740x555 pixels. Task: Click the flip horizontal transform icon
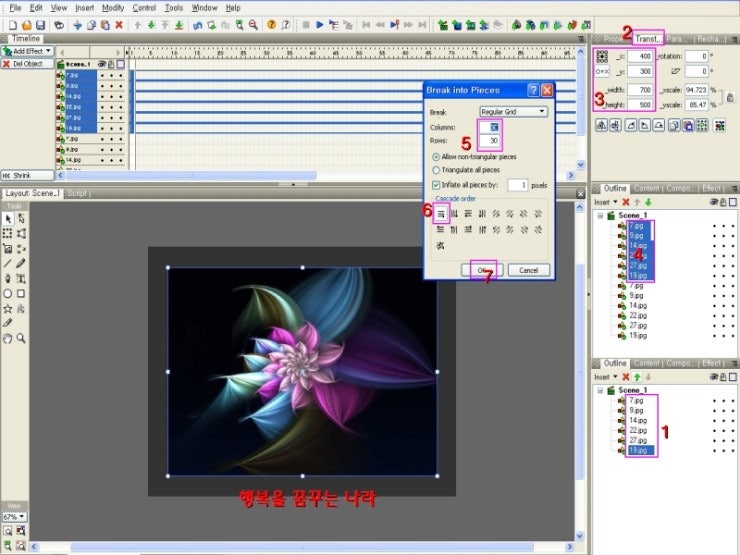click(x=601, y=125)
